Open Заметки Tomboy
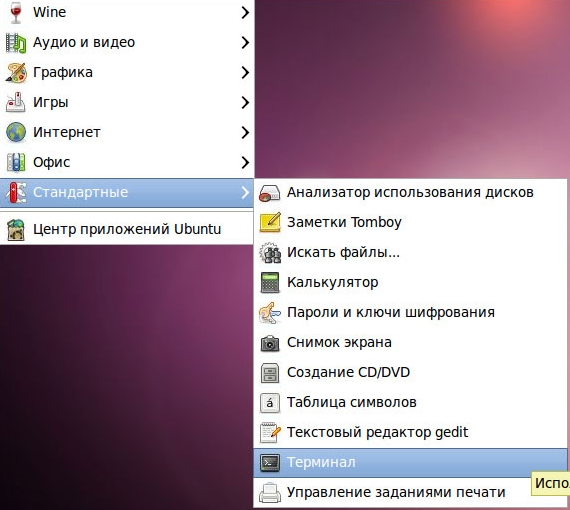Screen dimensions: 570x510 (410, 222)
